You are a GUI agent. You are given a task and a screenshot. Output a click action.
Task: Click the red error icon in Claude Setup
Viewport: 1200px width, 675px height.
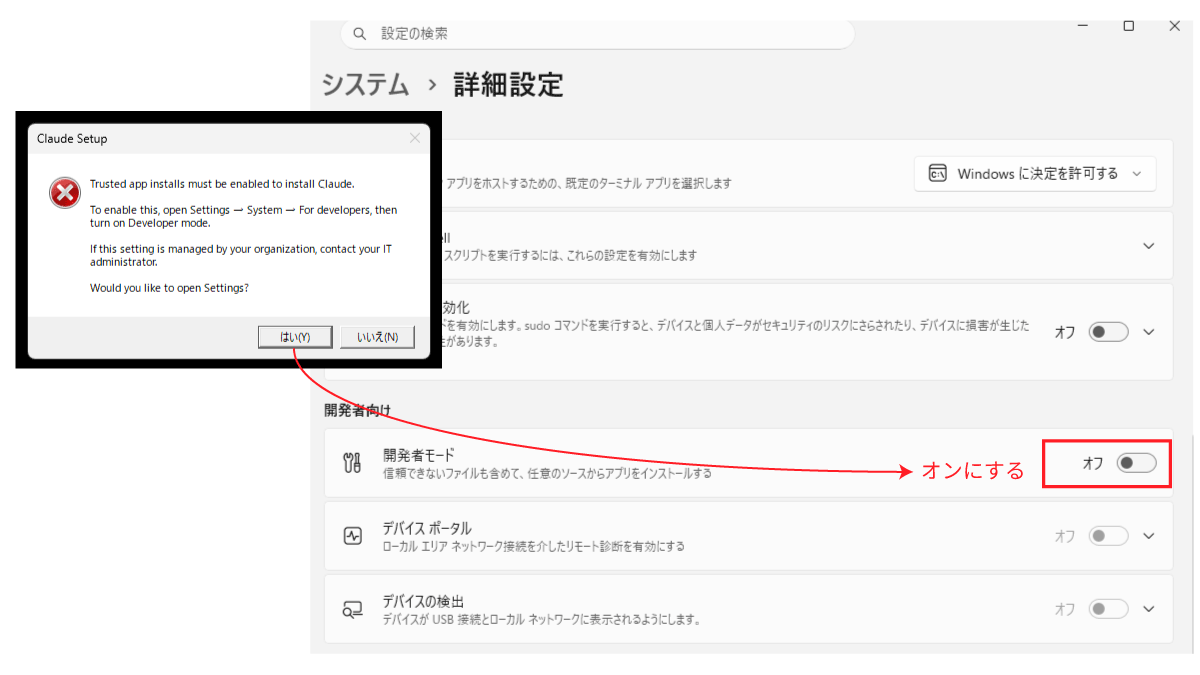[65, 193]
